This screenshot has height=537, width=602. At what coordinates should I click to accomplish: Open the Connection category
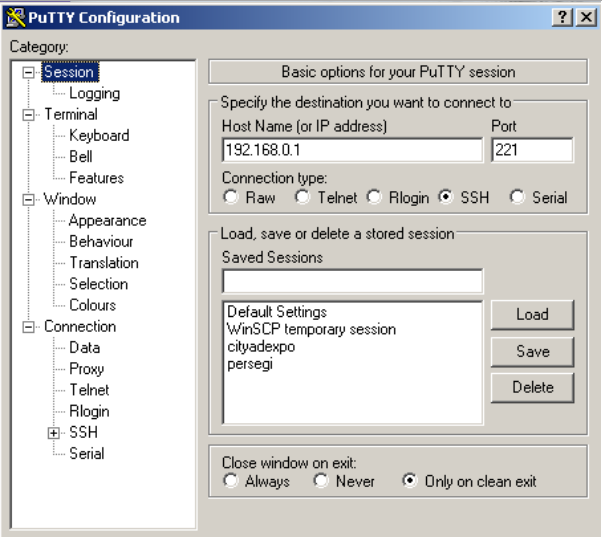tap(80, 326)
